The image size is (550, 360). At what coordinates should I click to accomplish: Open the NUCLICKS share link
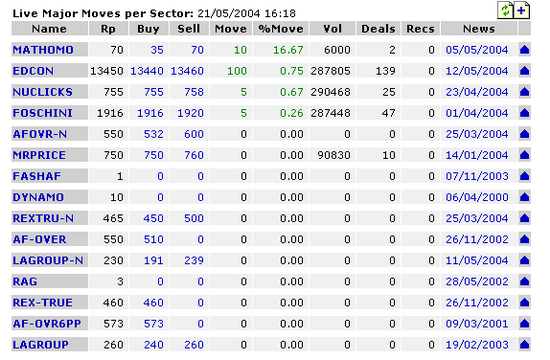coord(42,92)
